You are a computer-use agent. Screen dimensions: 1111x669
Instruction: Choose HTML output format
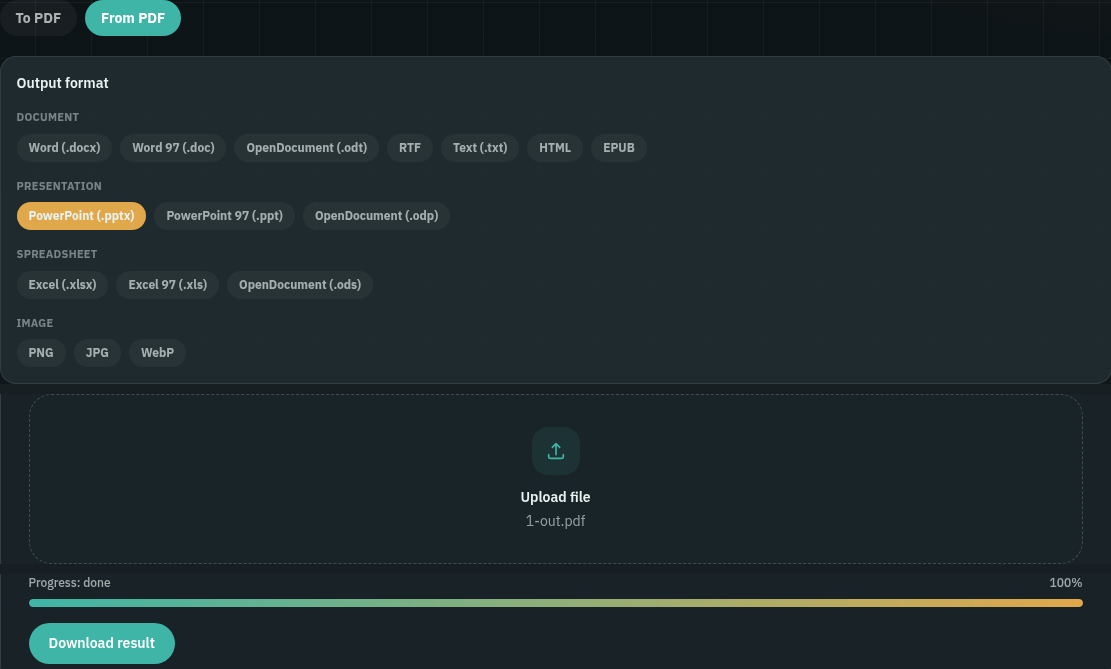tap(555, 147)
